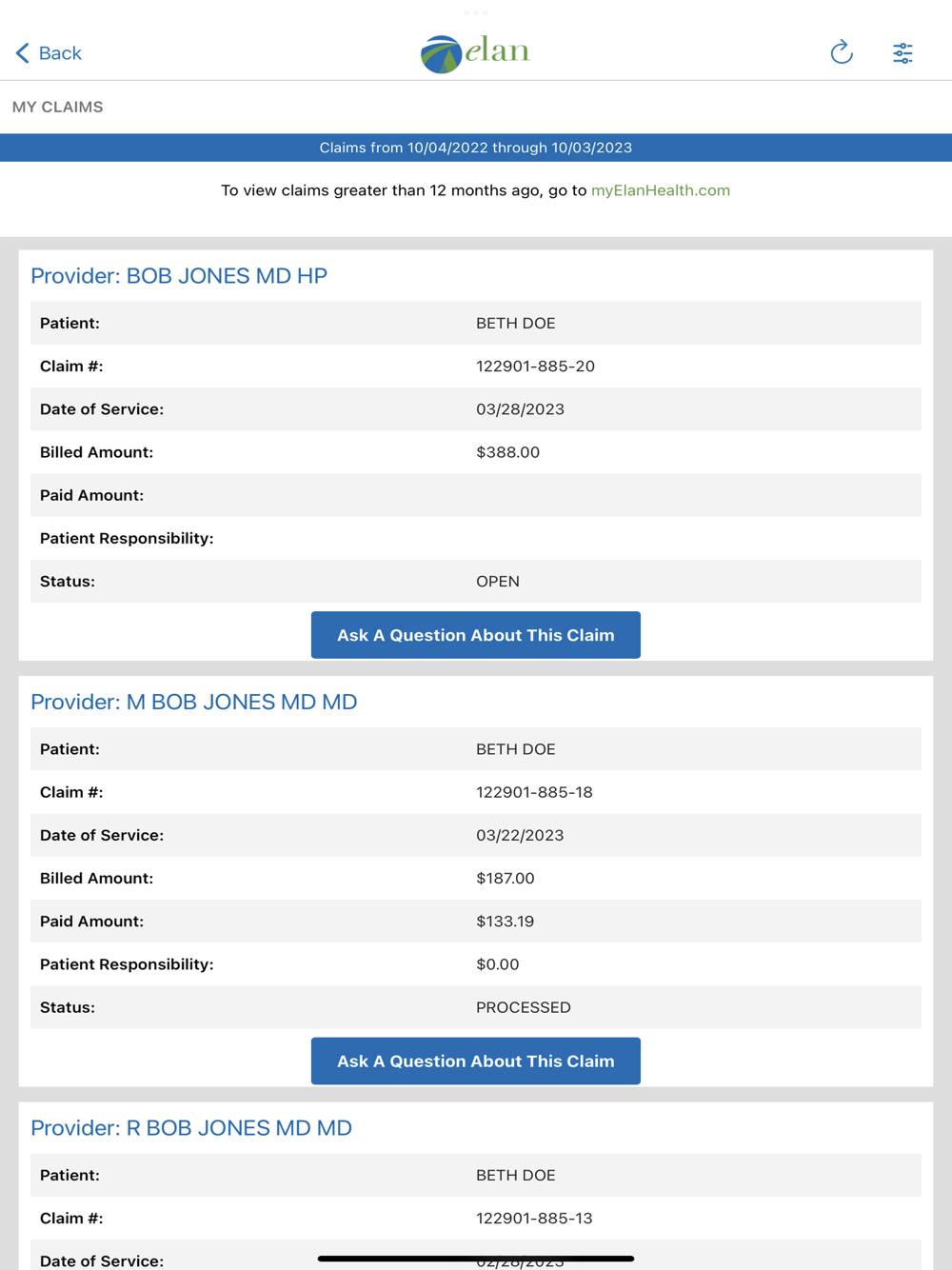Click BETH DOE in claim 122901-885-13 card
The image size is (952, 1270).
(516, 1176)
